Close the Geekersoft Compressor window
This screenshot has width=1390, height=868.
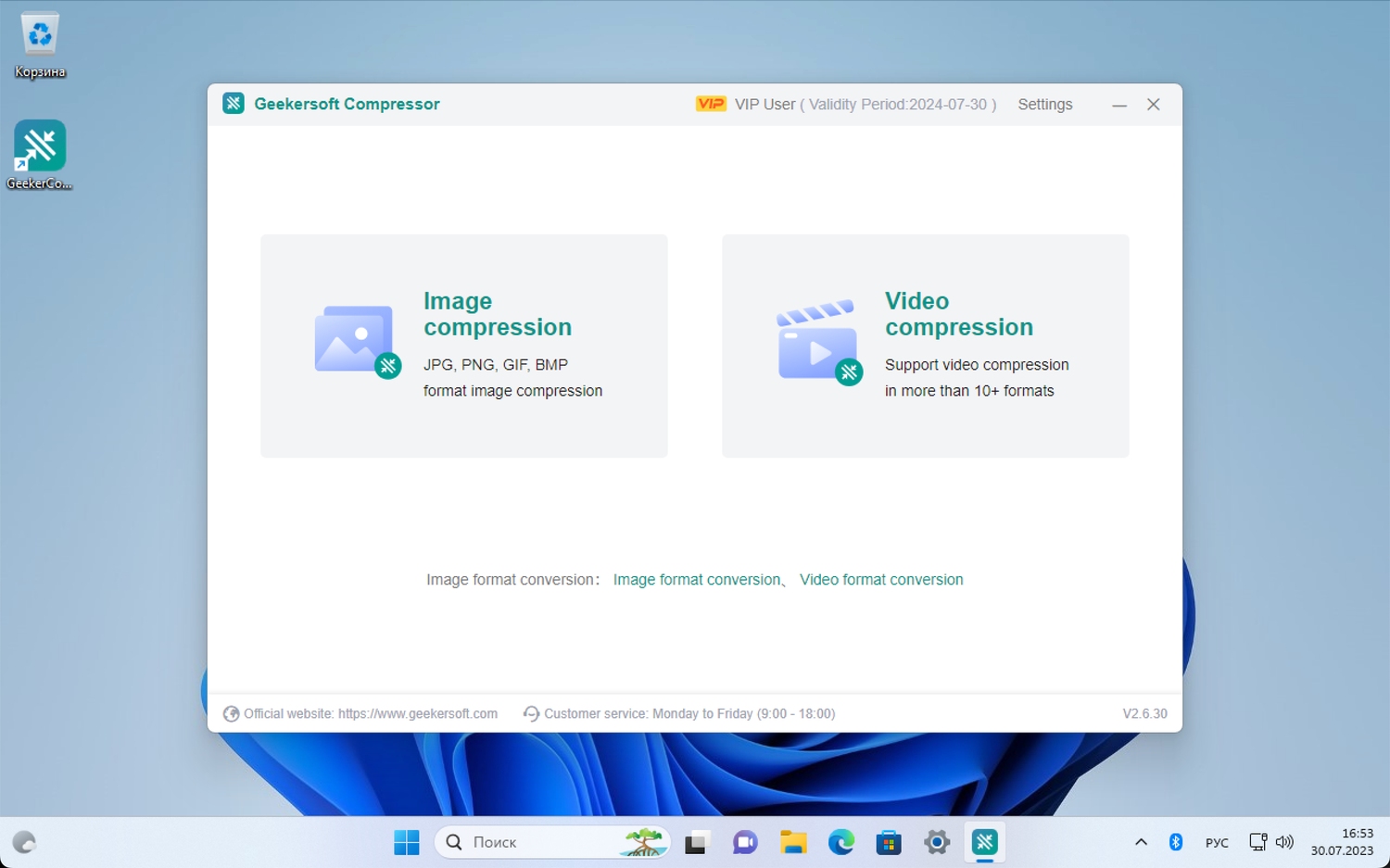(1154, 105)
